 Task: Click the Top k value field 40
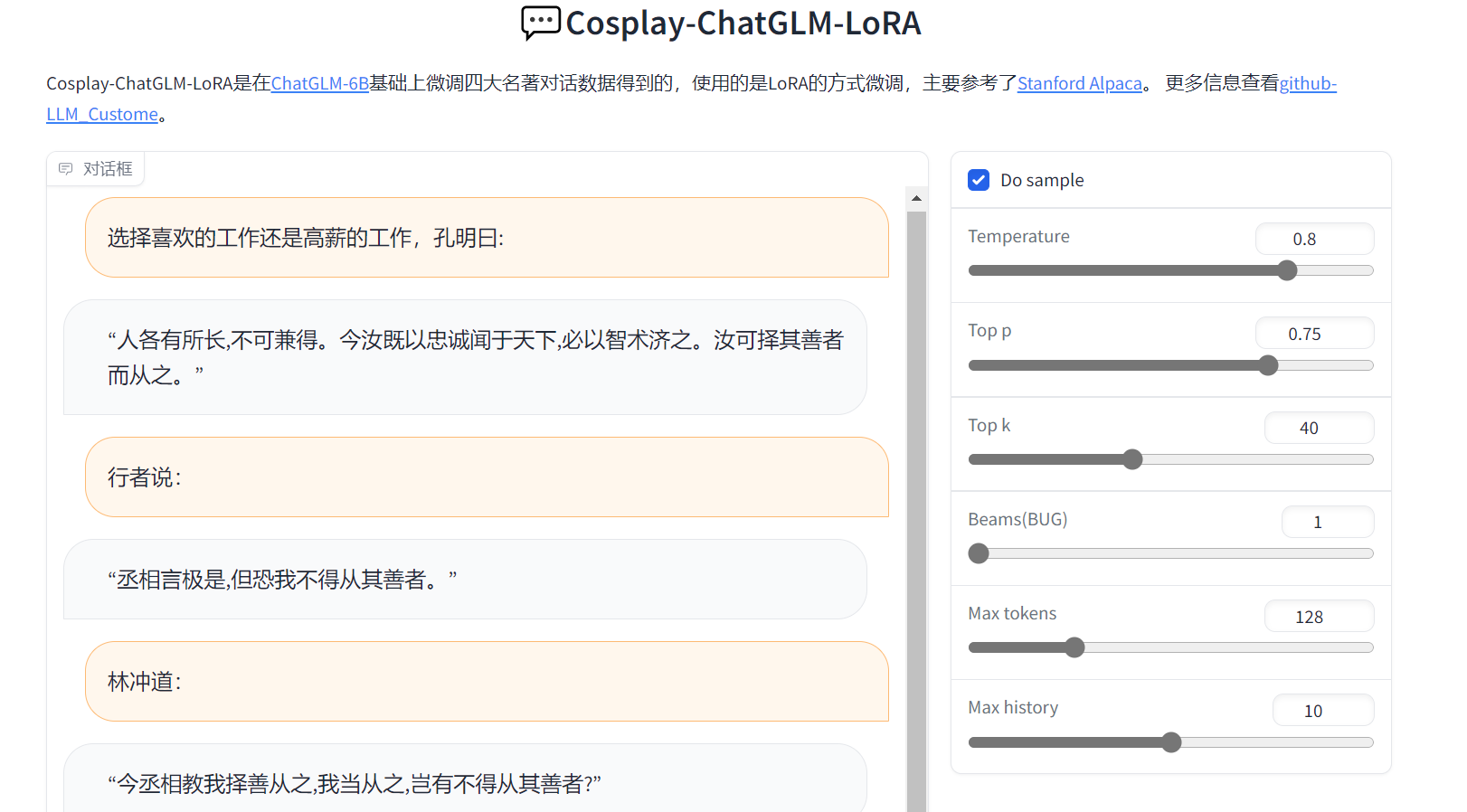[x=1319, y=428]
